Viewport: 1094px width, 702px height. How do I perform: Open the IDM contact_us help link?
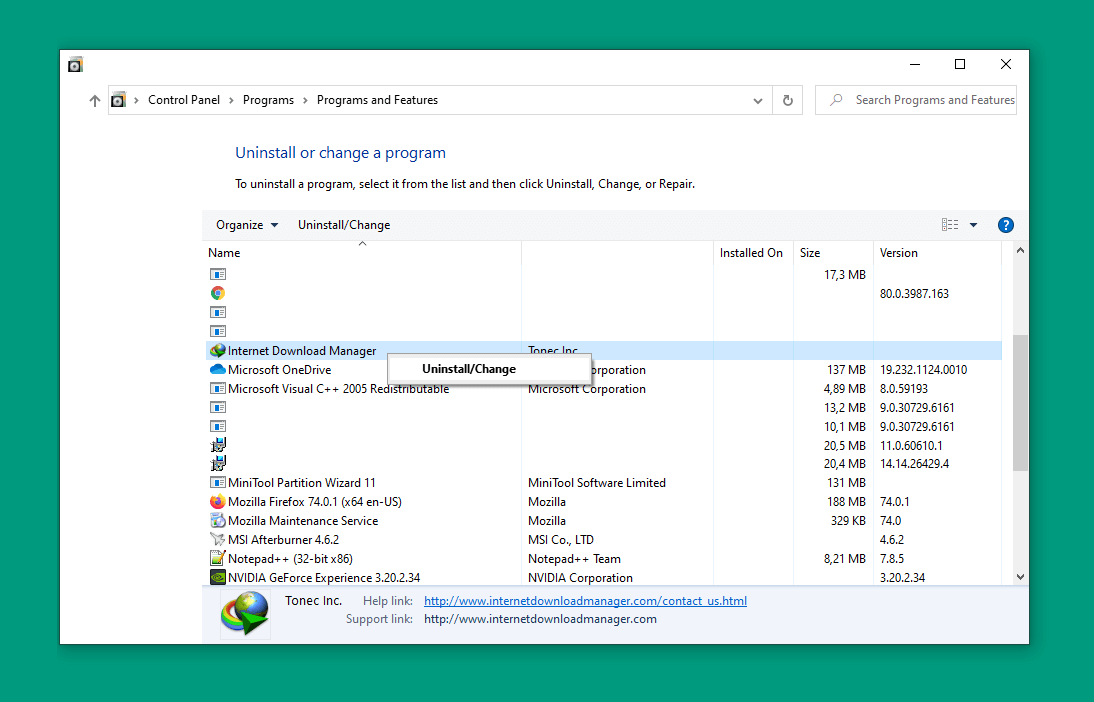585,601
